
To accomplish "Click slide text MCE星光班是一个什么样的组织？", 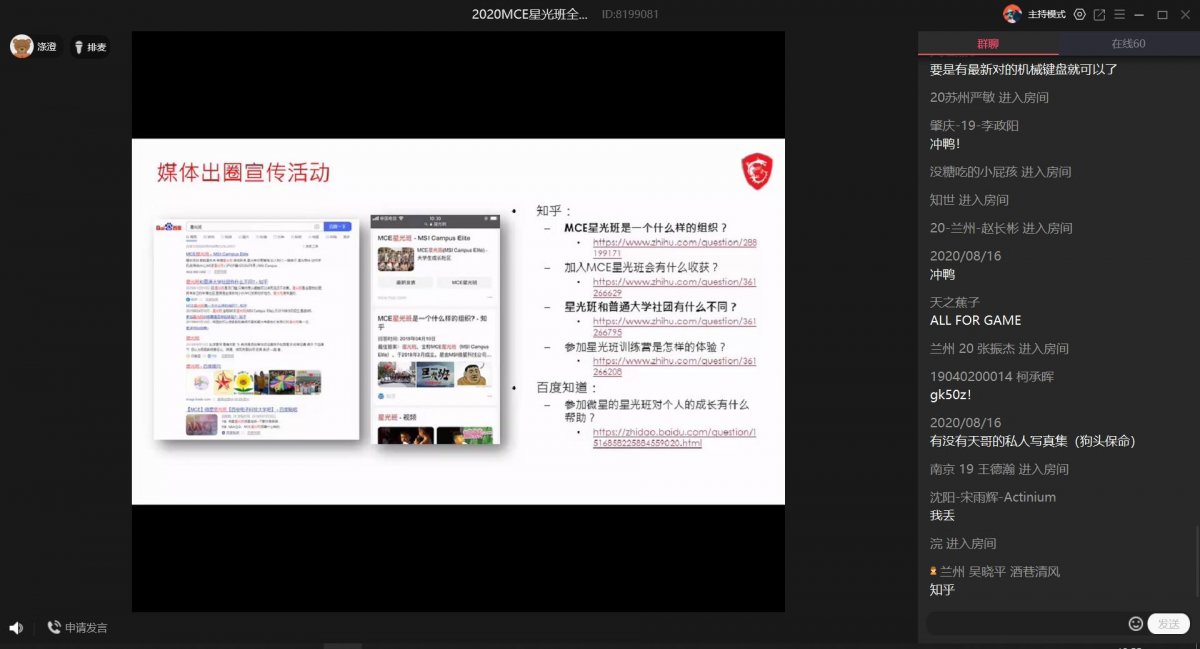I will (646, 228).
